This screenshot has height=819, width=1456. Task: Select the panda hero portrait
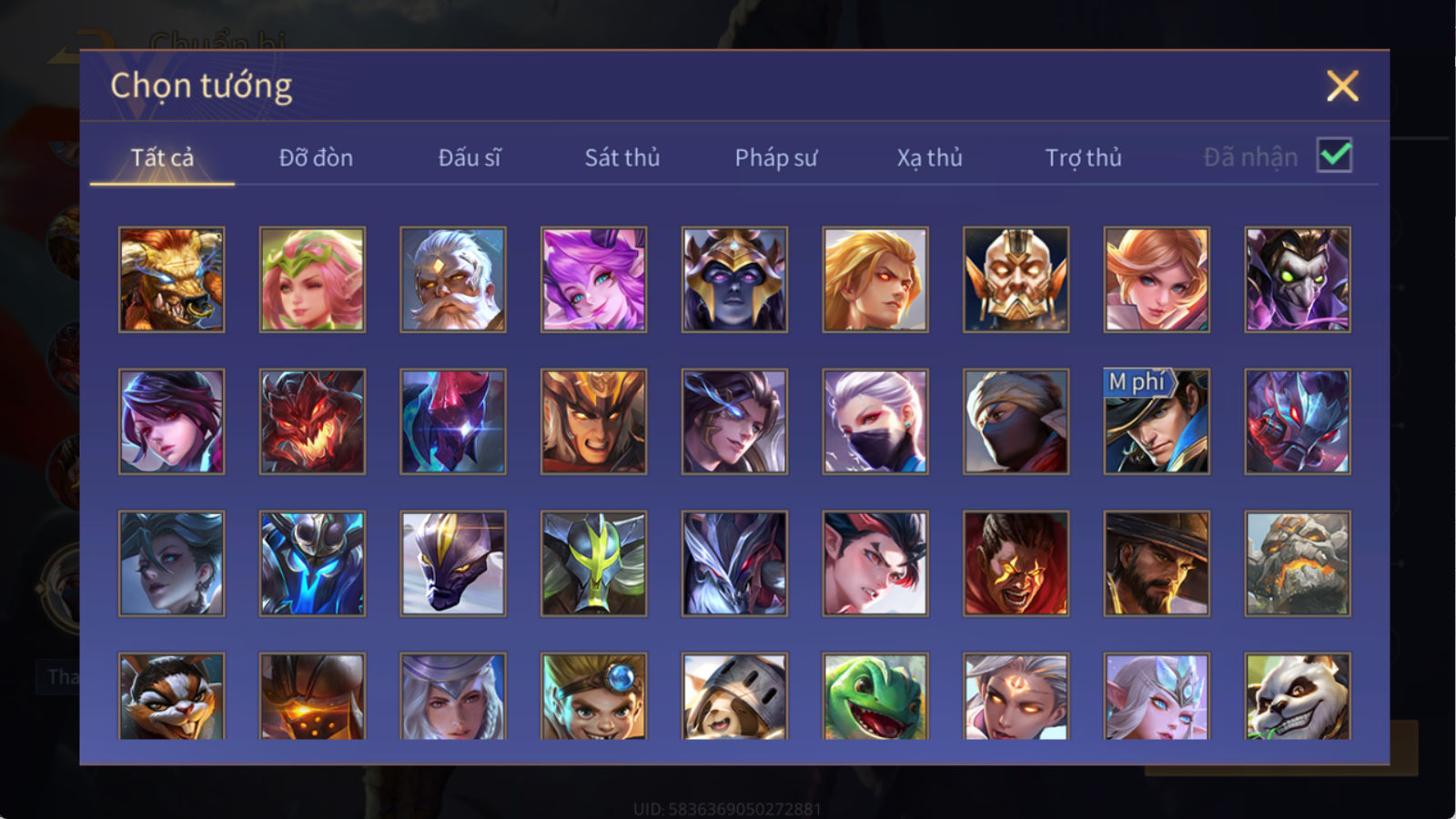tap(1298, 696)
